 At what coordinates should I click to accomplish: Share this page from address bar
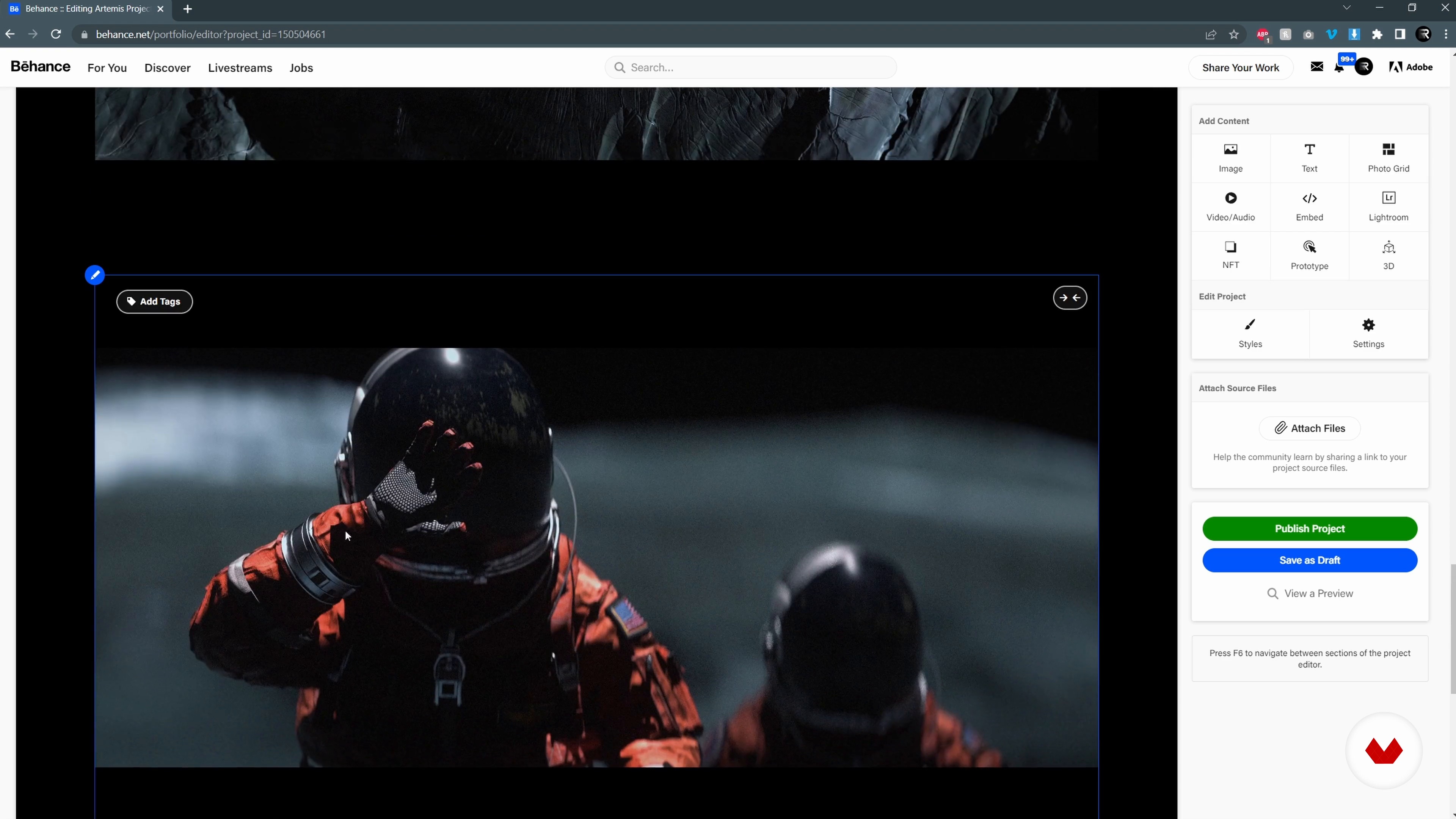click(x=1210, y=35)
